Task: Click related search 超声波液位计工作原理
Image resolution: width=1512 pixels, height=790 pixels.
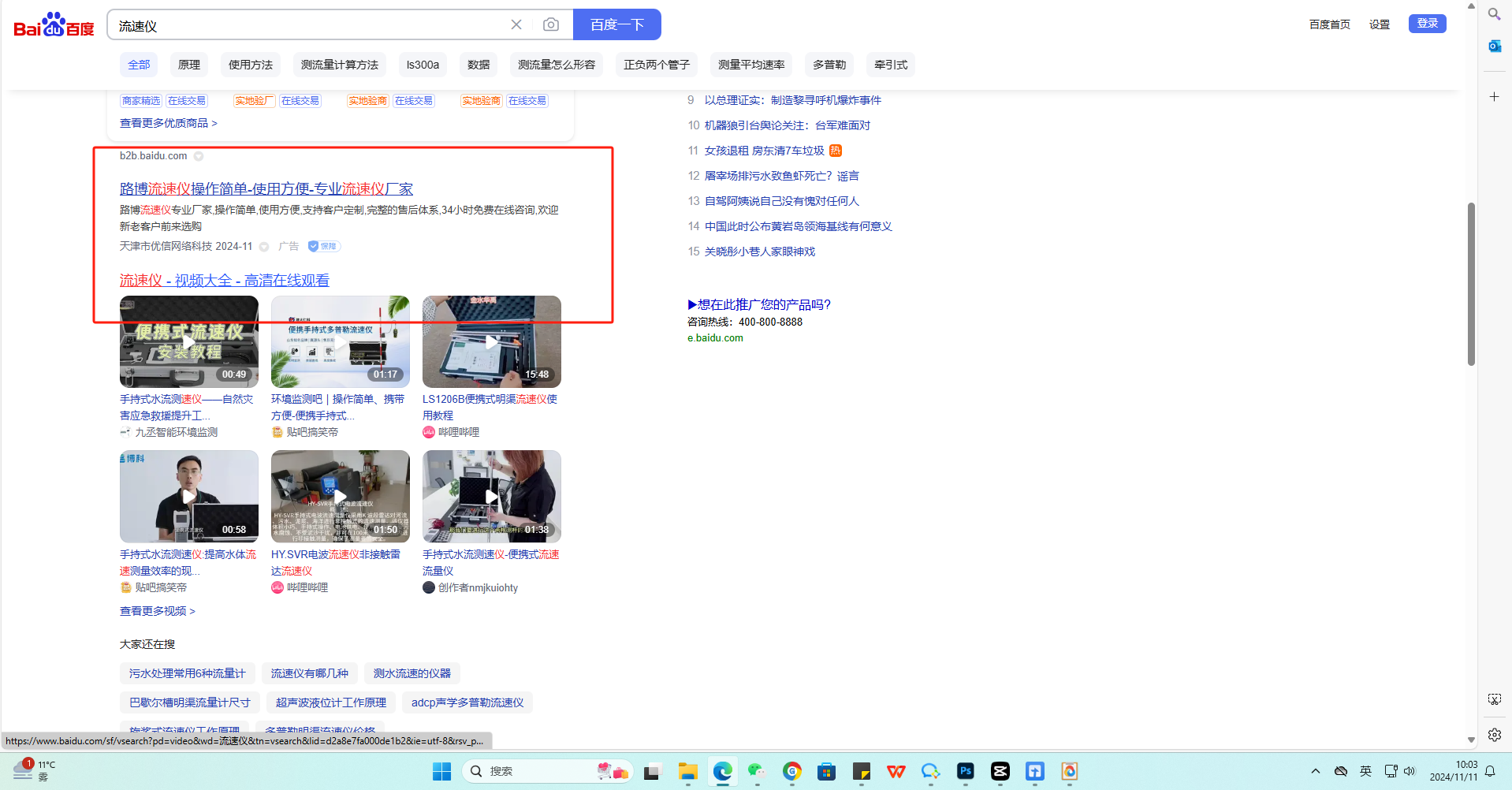Action: pyautogui.click(x=331, y=702)
